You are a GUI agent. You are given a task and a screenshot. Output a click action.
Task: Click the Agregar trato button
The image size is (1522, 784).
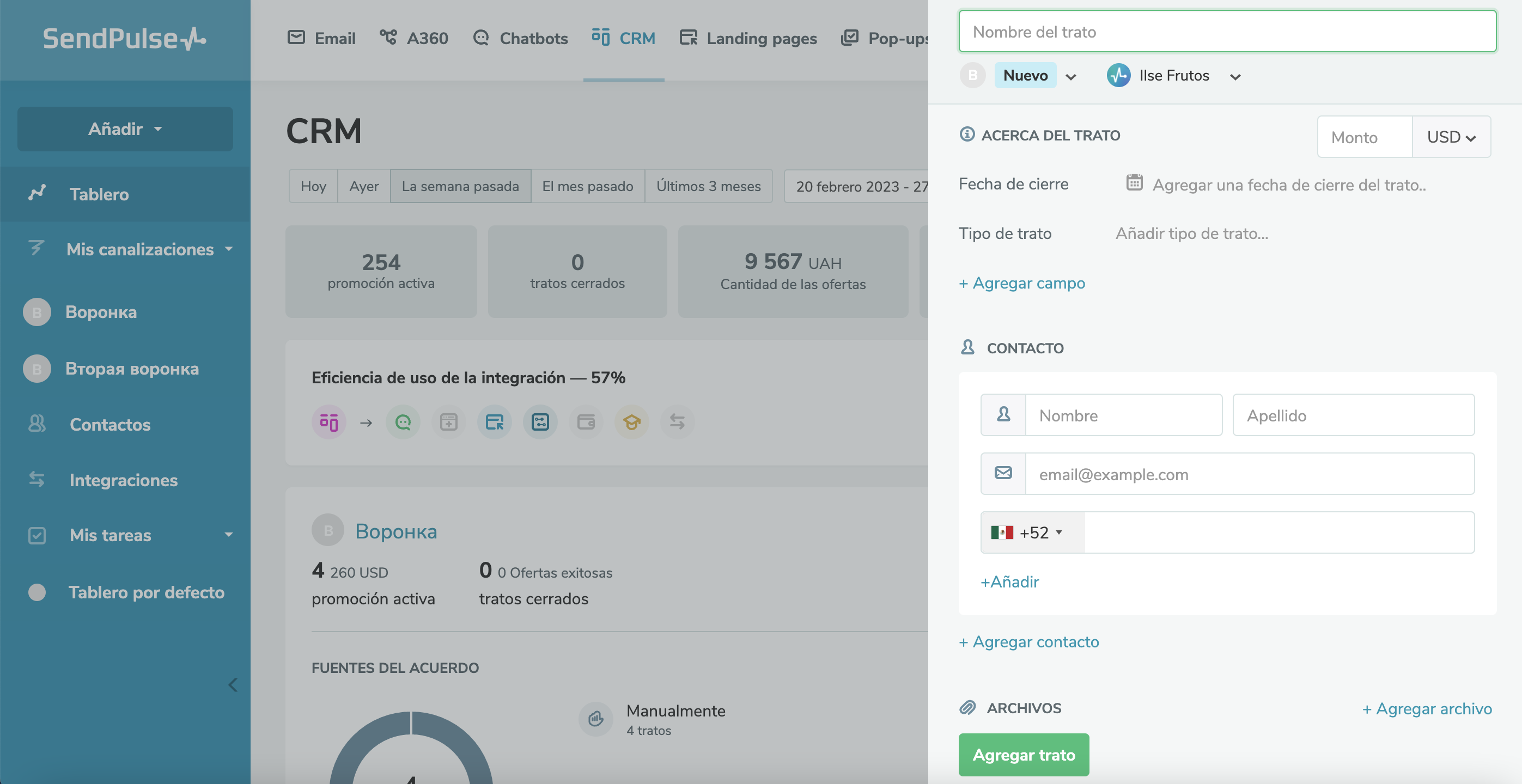[x=1022, y=755]
